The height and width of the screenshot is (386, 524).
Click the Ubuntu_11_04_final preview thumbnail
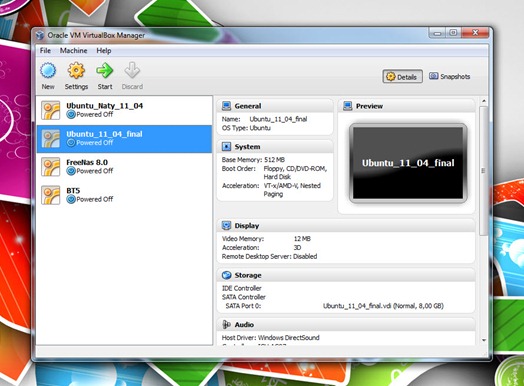[408, 163]
